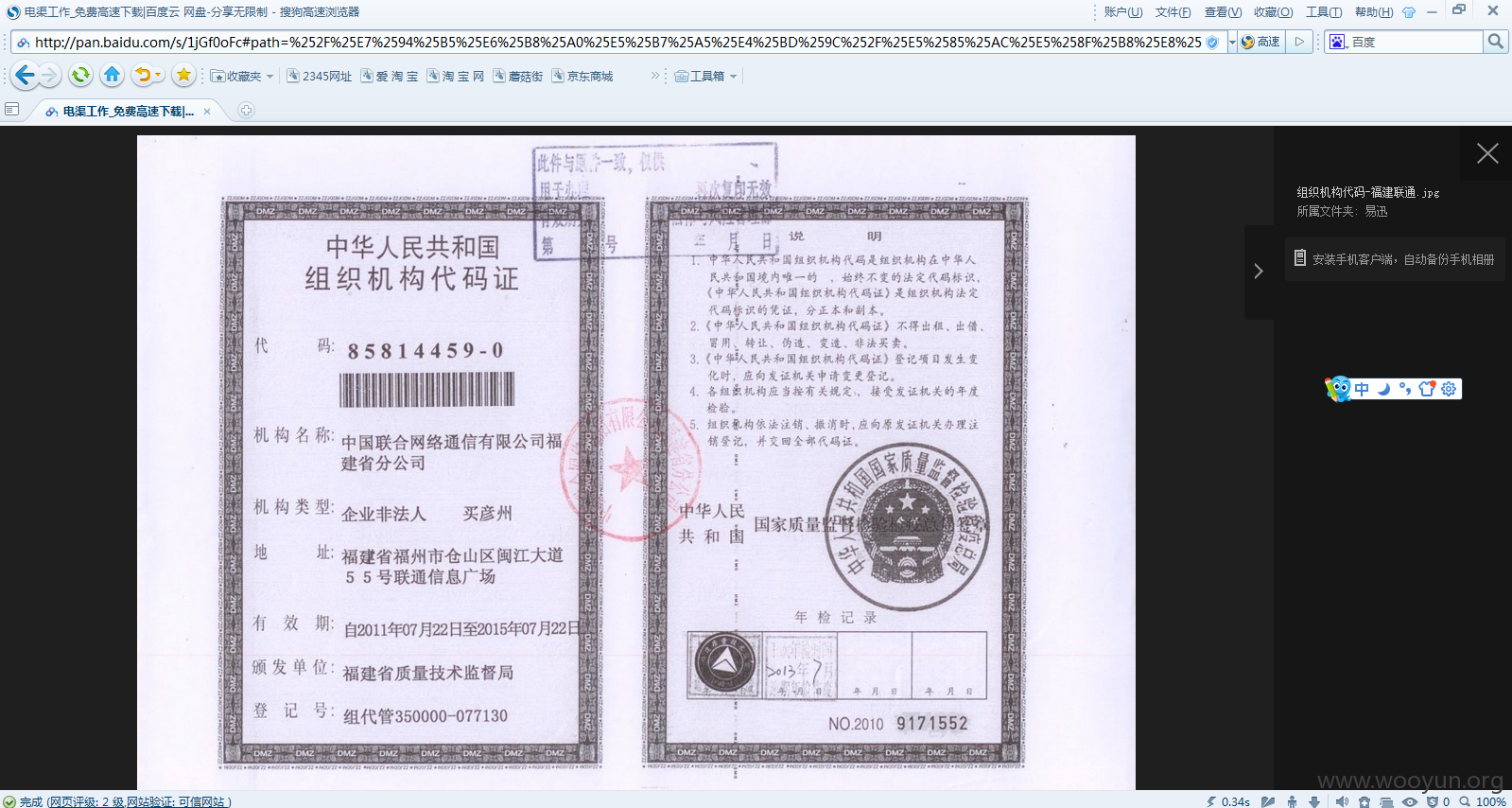This screenshot has height=808, width=1512.
Task: Open the 工具箱 toolbox dropdown
Action: coord(705,76)
